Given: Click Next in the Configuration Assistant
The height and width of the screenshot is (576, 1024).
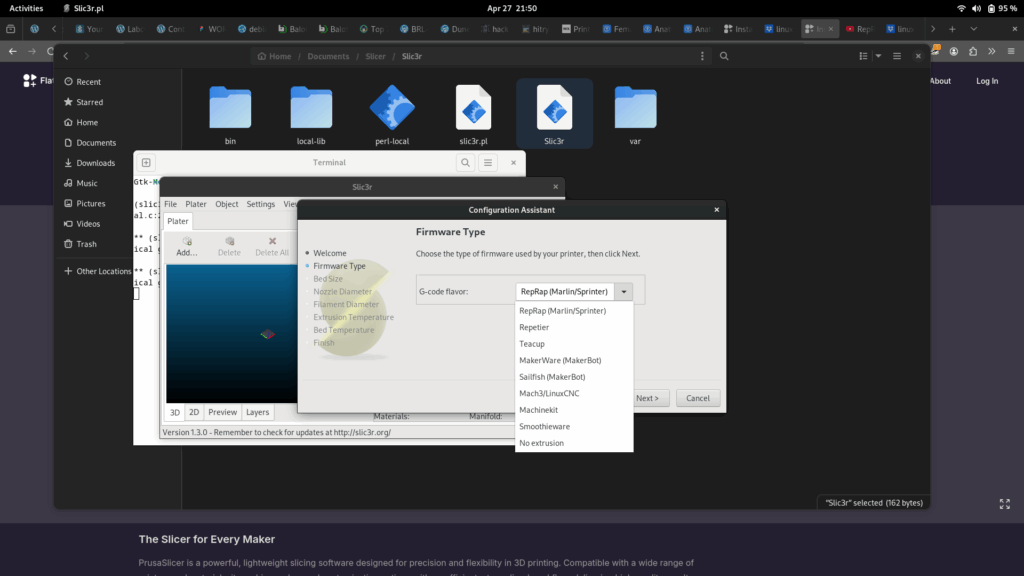Looking at the screenshot, I should click(650, 398).
